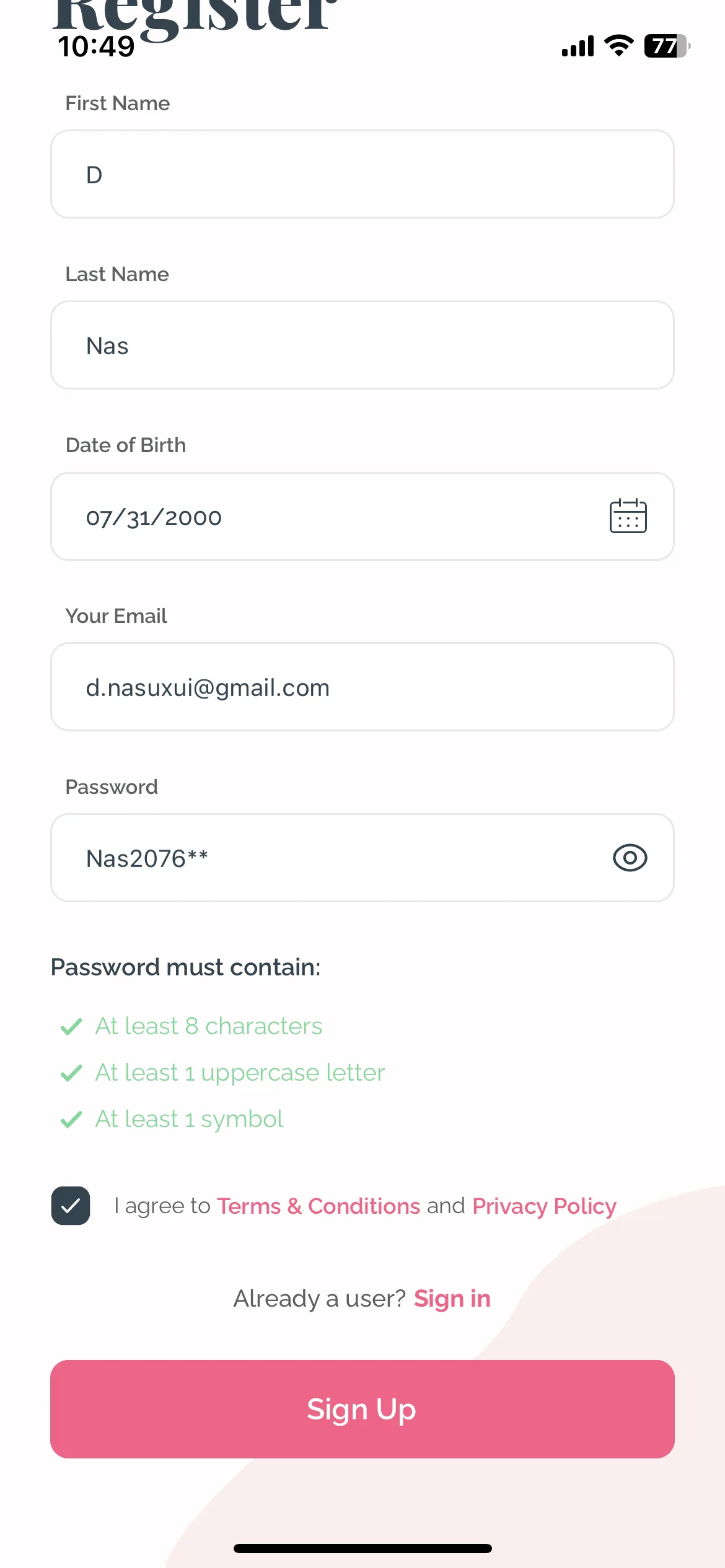The height and width of the screenshot is (1568, 725).
Task: Focus the First Name input field
Action: point(362,174)
